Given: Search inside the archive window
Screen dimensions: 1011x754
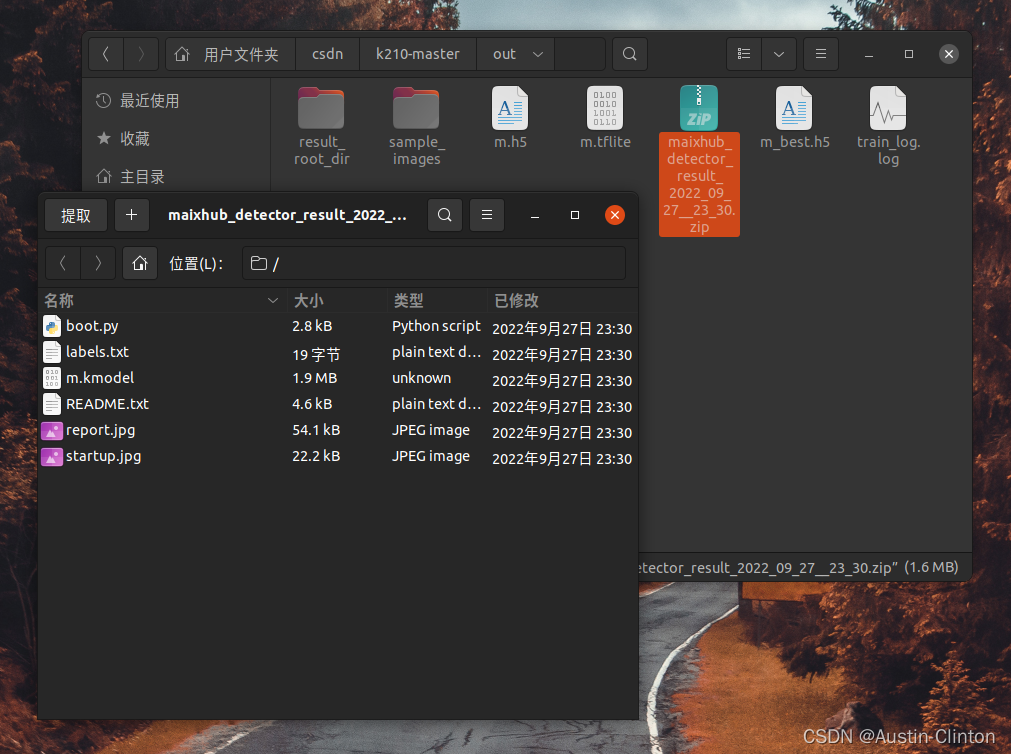Looking at the screenshot, I should click(445, 215).
